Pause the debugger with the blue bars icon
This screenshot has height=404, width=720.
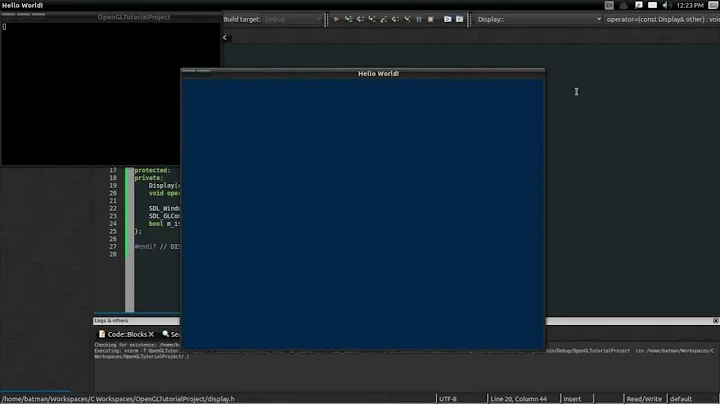click(419, 19)
